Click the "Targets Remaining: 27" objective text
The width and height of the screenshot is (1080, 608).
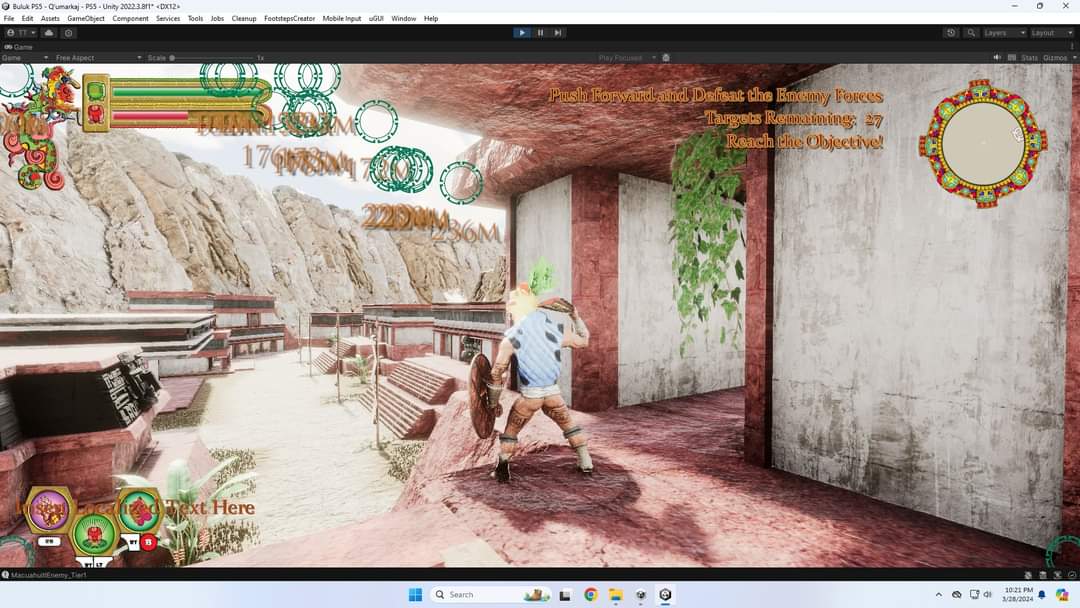(x=793, y=118)
